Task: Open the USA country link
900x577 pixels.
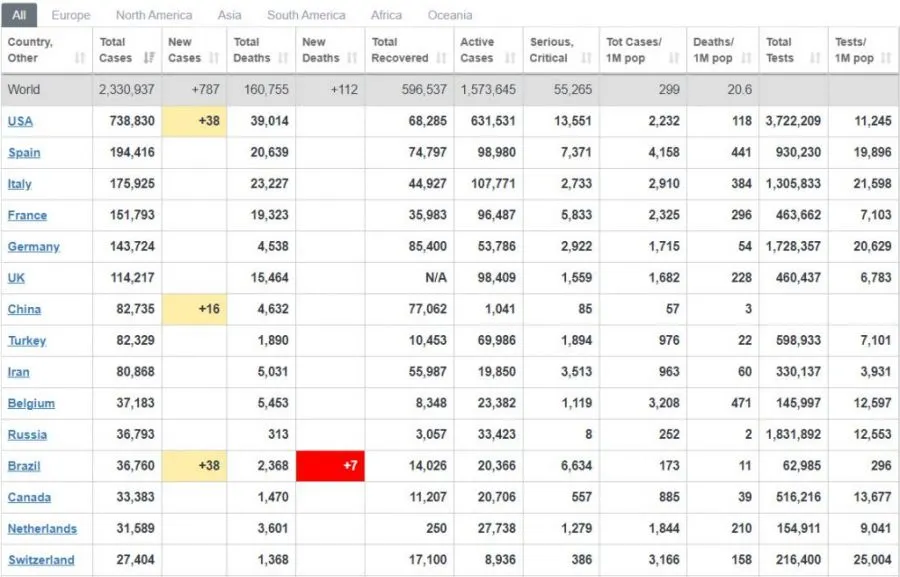Action: click(20, 121)
